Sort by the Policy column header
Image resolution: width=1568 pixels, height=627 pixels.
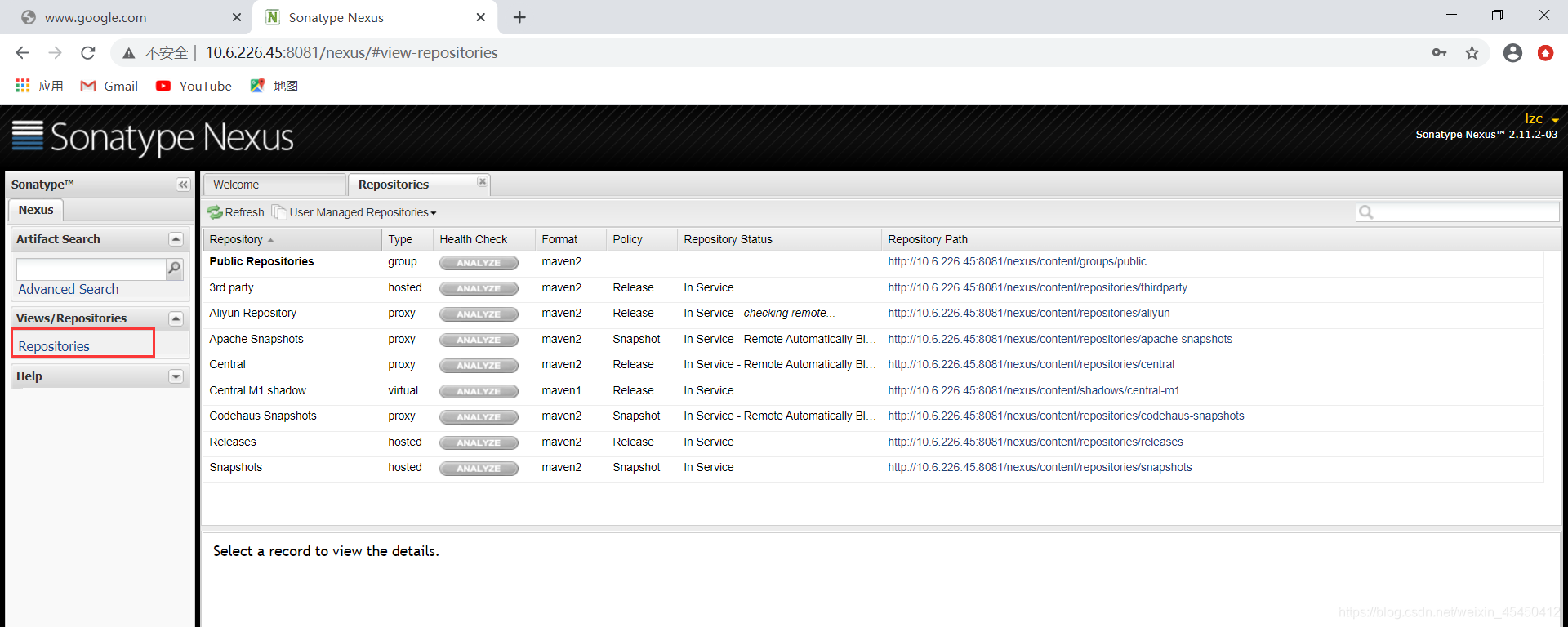[642, 239]
